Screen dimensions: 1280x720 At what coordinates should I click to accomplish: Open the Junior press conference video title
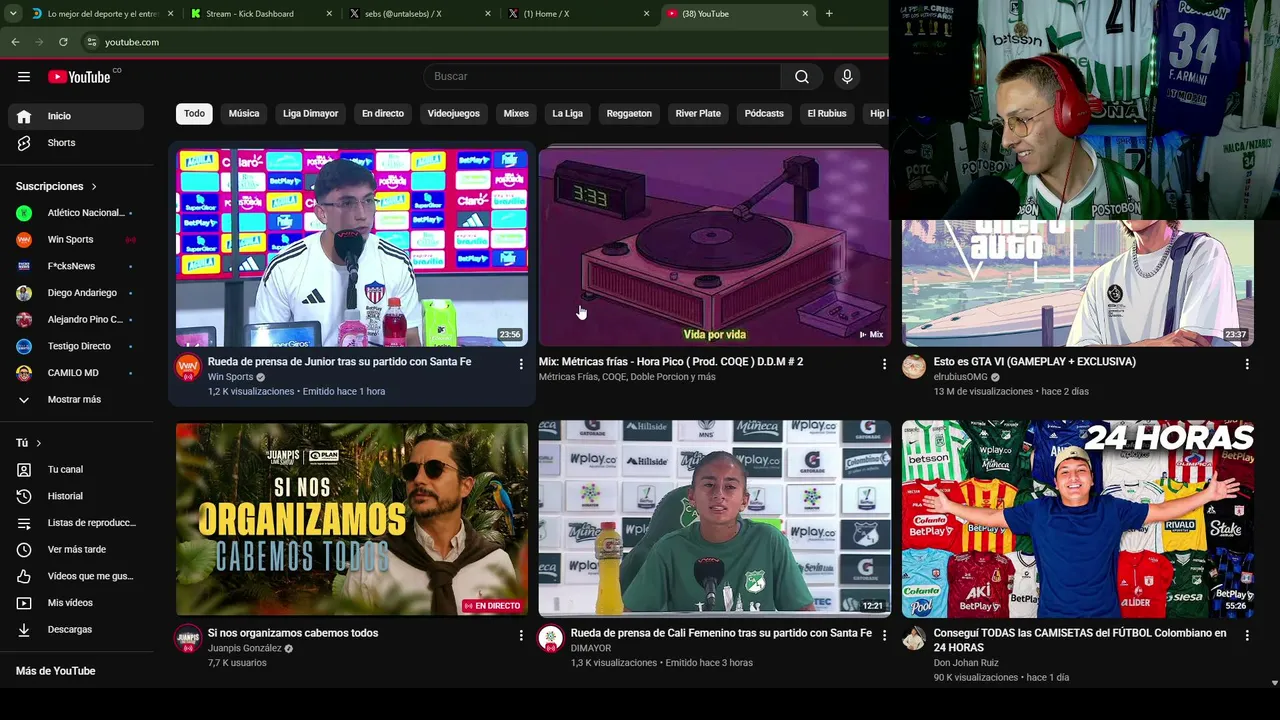tap(339, 362)
